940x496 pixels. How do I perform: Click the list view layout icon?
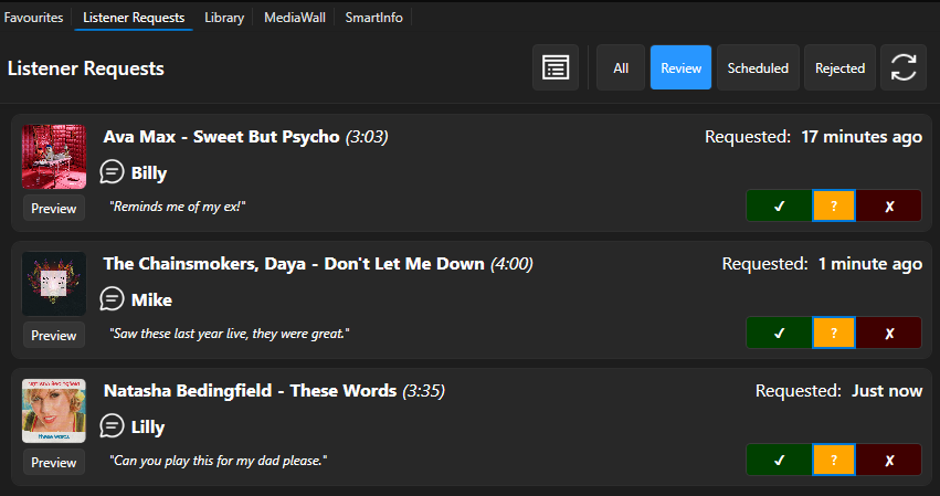click(x=555, y=67)
